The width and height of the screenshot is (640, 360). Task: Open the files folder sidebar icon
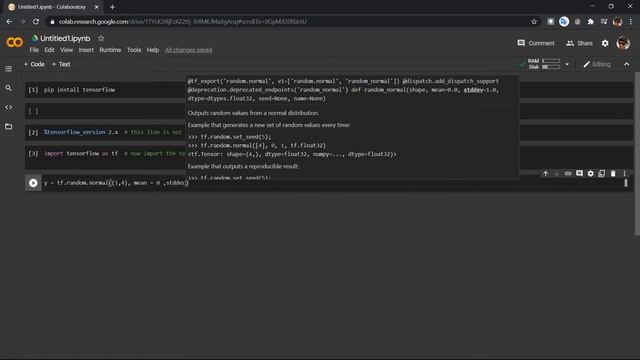(8, 127)
